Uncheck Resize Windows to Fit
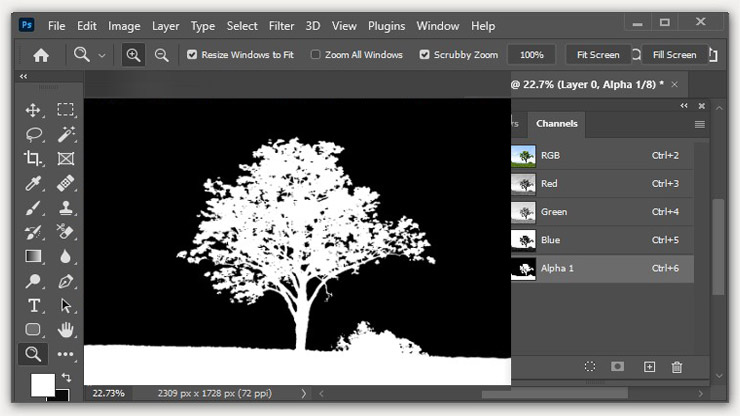The image size is (740, 416). pos(192,55)
